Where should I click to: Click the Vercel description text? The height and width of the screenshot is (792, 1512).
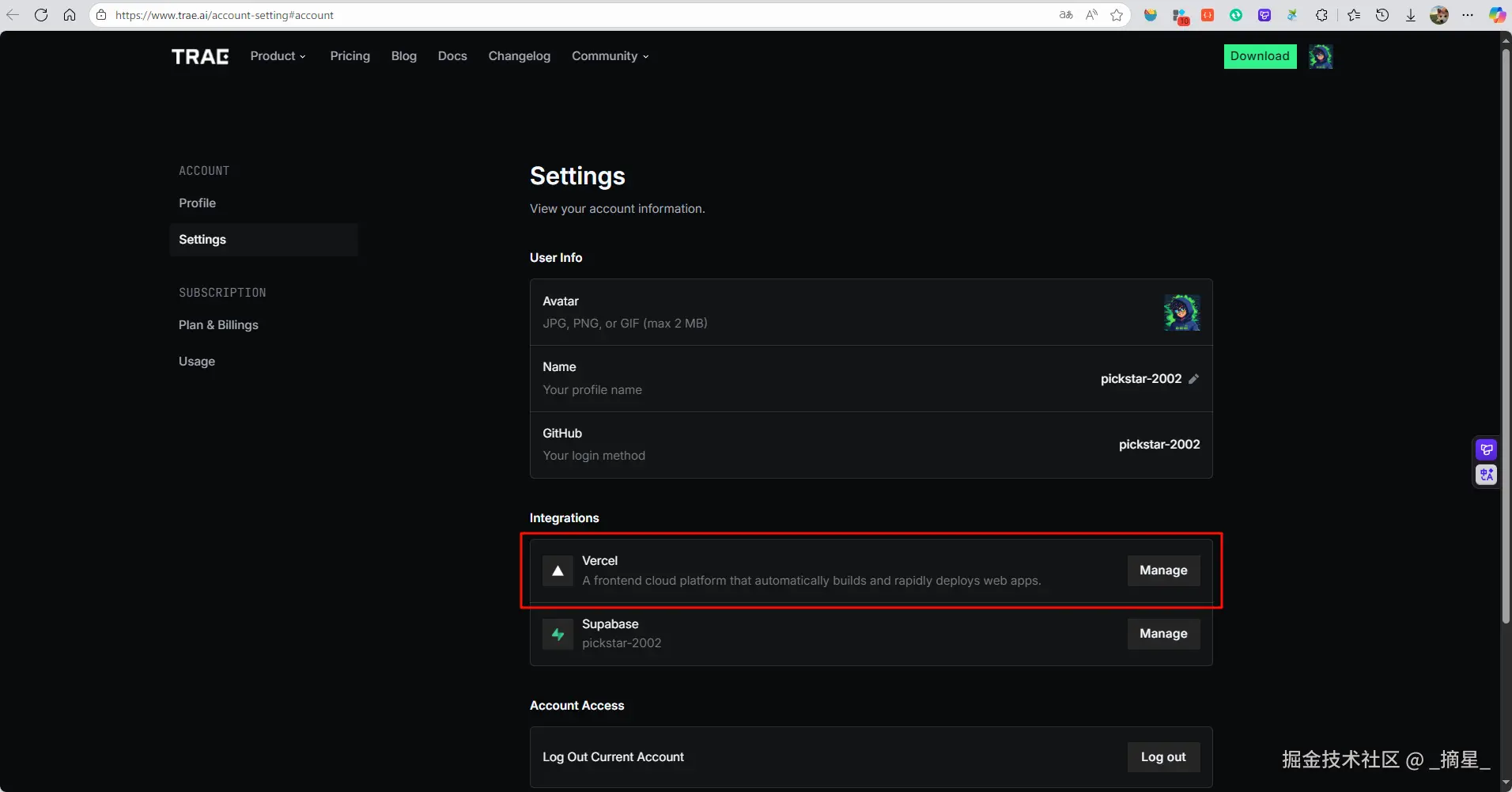coord(811,581)
